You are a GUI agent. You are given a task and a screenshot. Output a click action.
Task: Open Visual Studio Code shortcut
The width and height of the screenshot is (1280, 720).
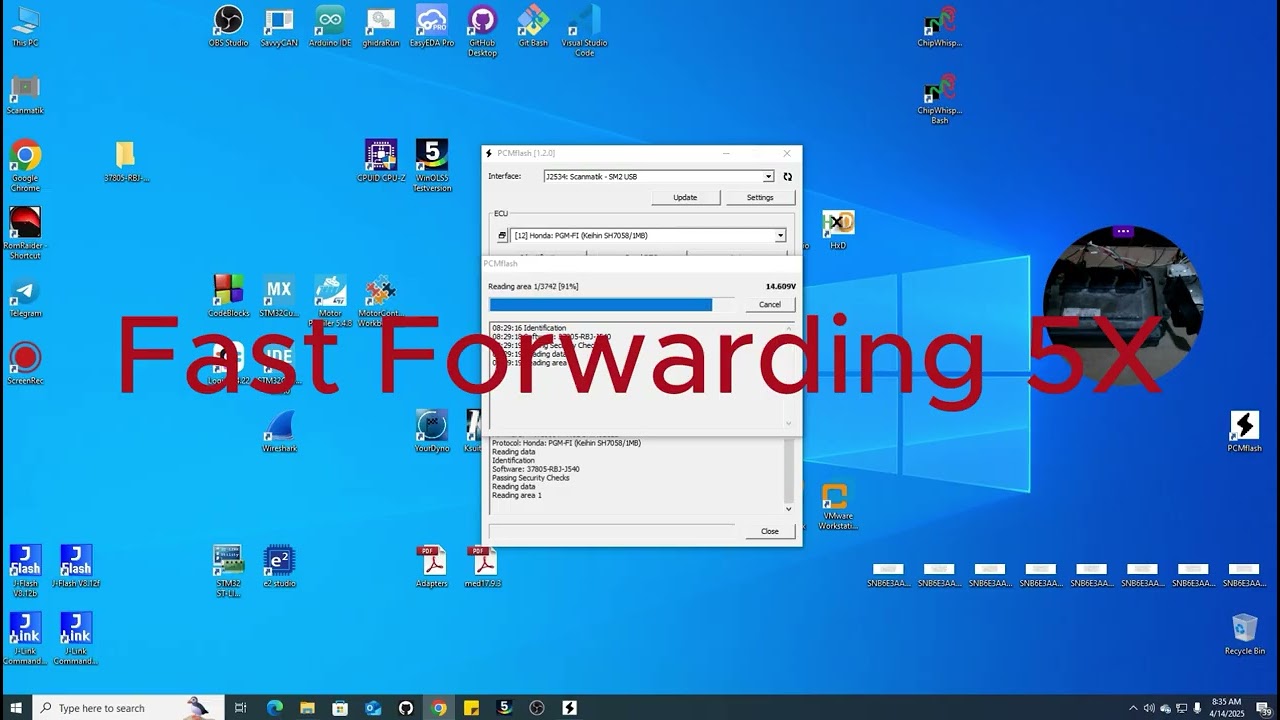584,30
